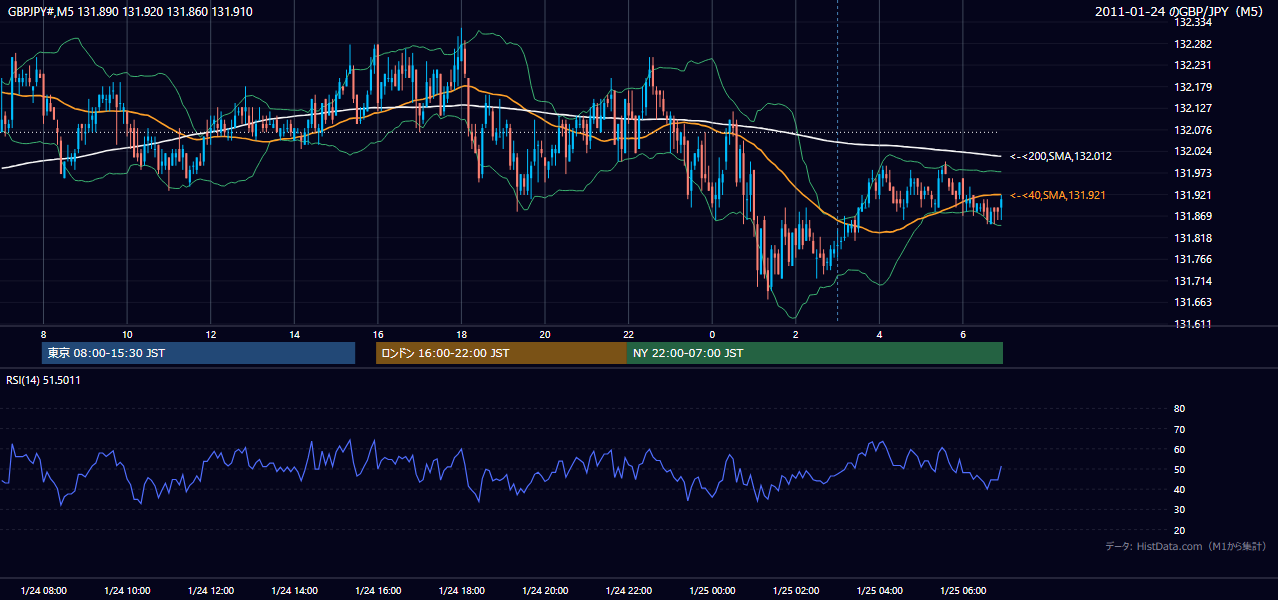
Task: Click hour label 18 under the price chart
Action: point(461,334)
